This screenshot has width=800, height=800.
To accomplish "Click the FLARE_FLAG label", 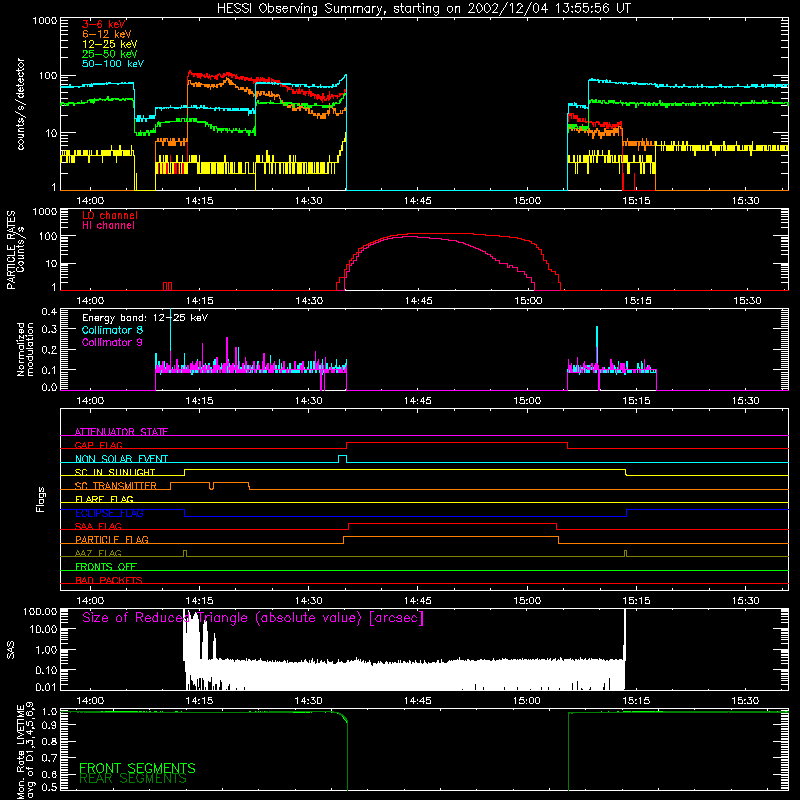I will pyautogui.click(x=104, y=499).
